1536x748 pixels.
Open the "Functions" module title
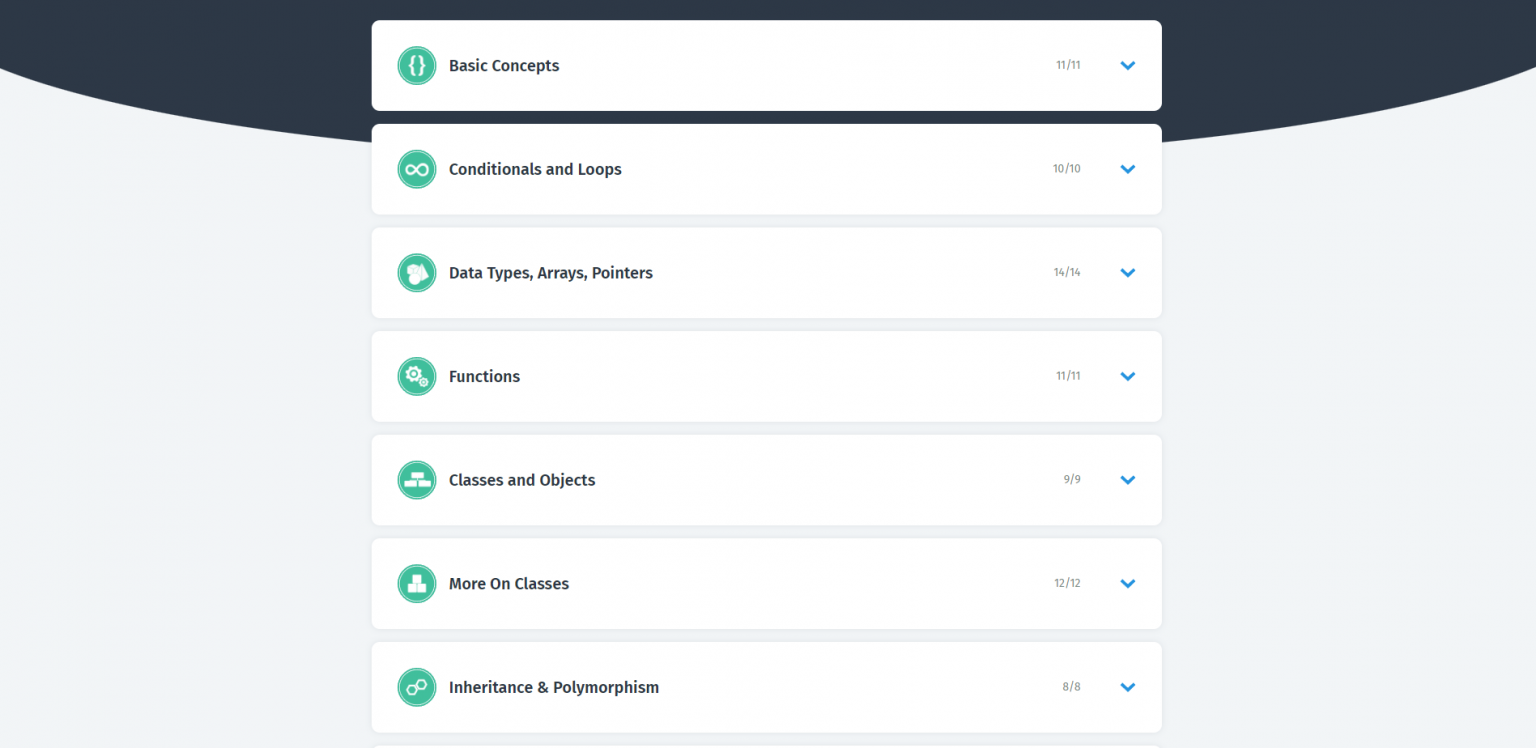tap(484, 376)
